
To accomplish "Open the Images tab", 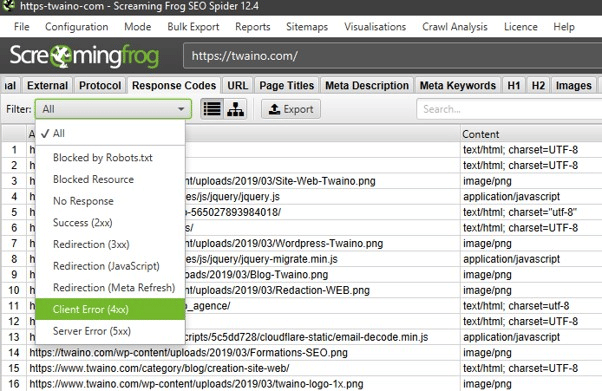I will 573,85.
